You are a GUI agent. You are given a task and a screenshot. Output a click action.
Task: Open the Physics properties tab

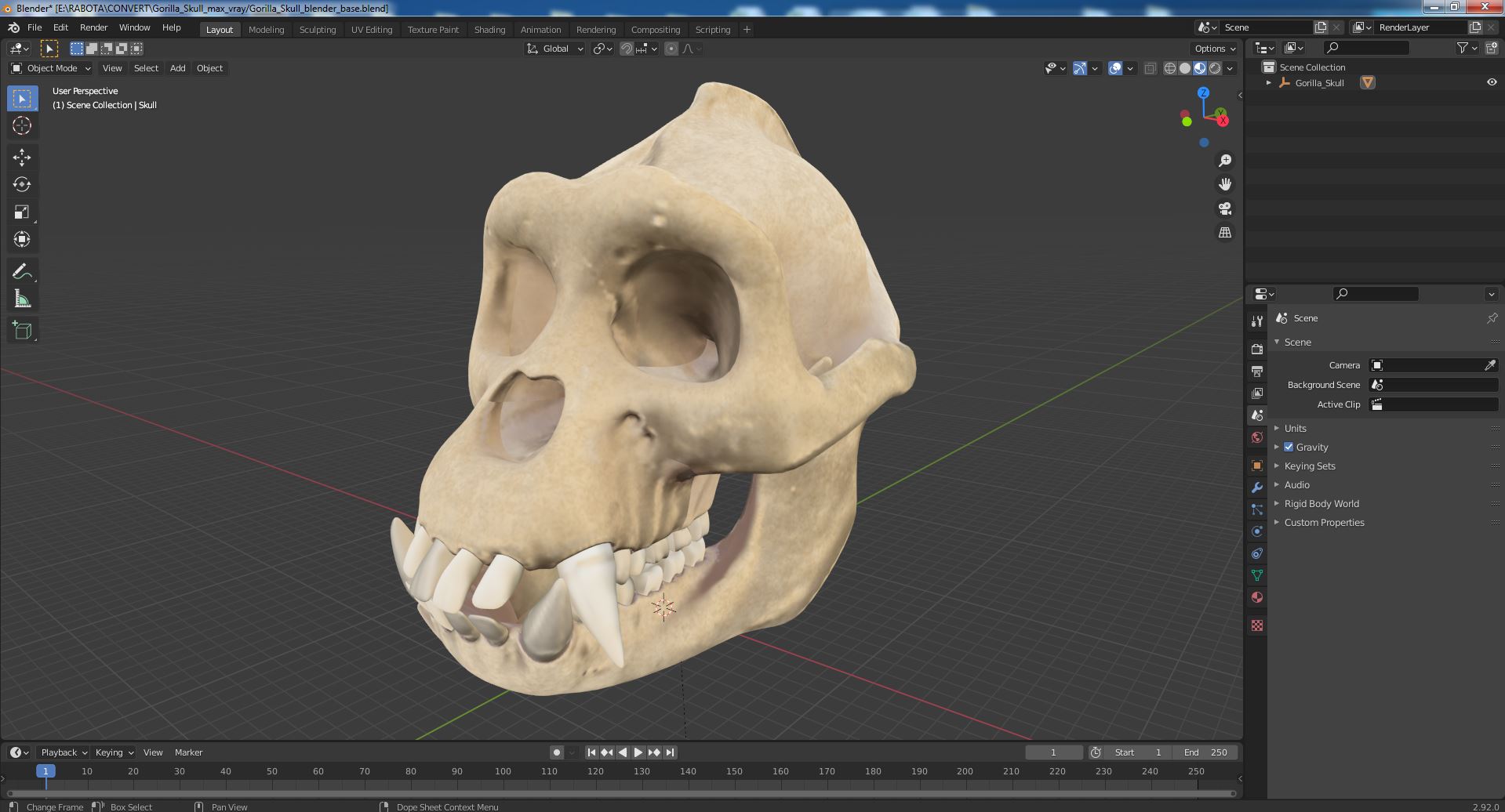point(1257,531)
